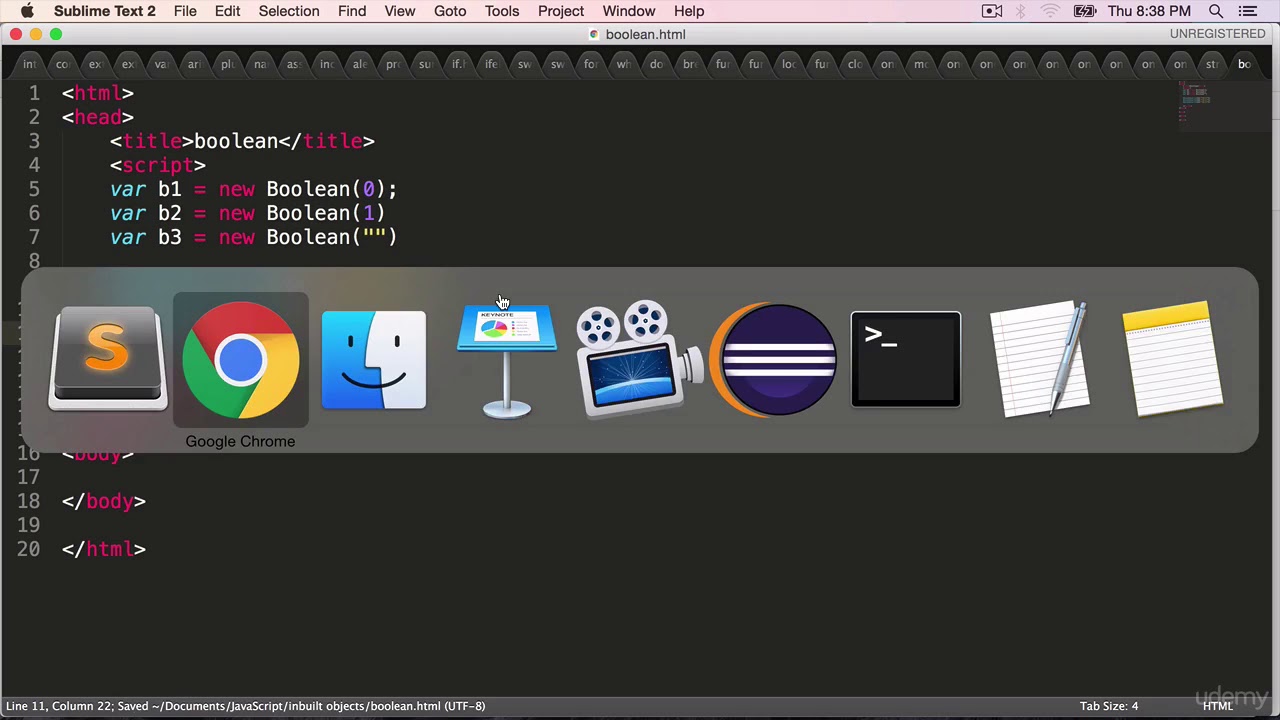Open Spotlight search magnifier
This screenshot has height=720, width=1280.
(1216, 11)
